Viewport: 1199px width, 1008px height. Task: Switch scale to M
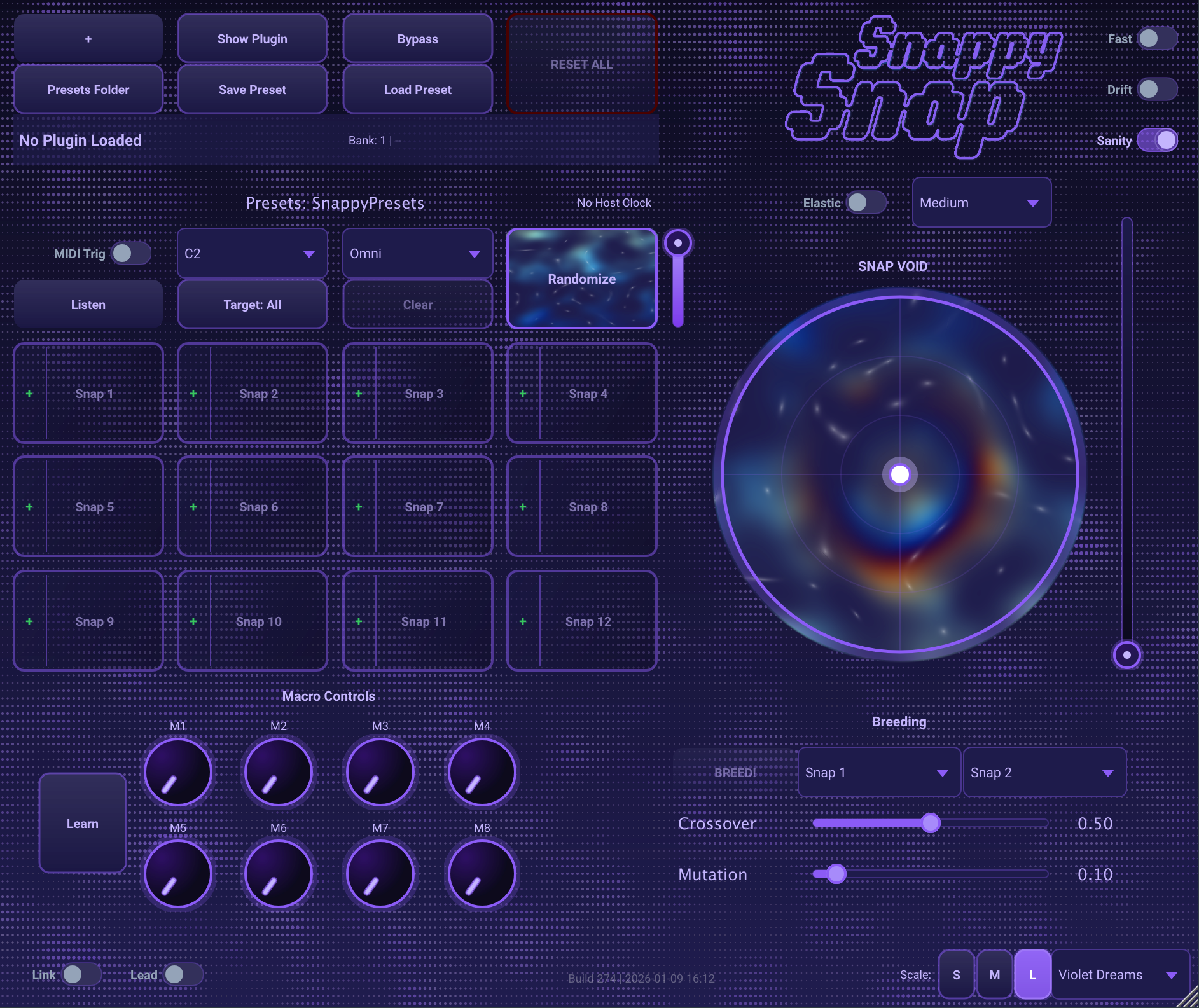pyautogui.click(x=994, y=974)
